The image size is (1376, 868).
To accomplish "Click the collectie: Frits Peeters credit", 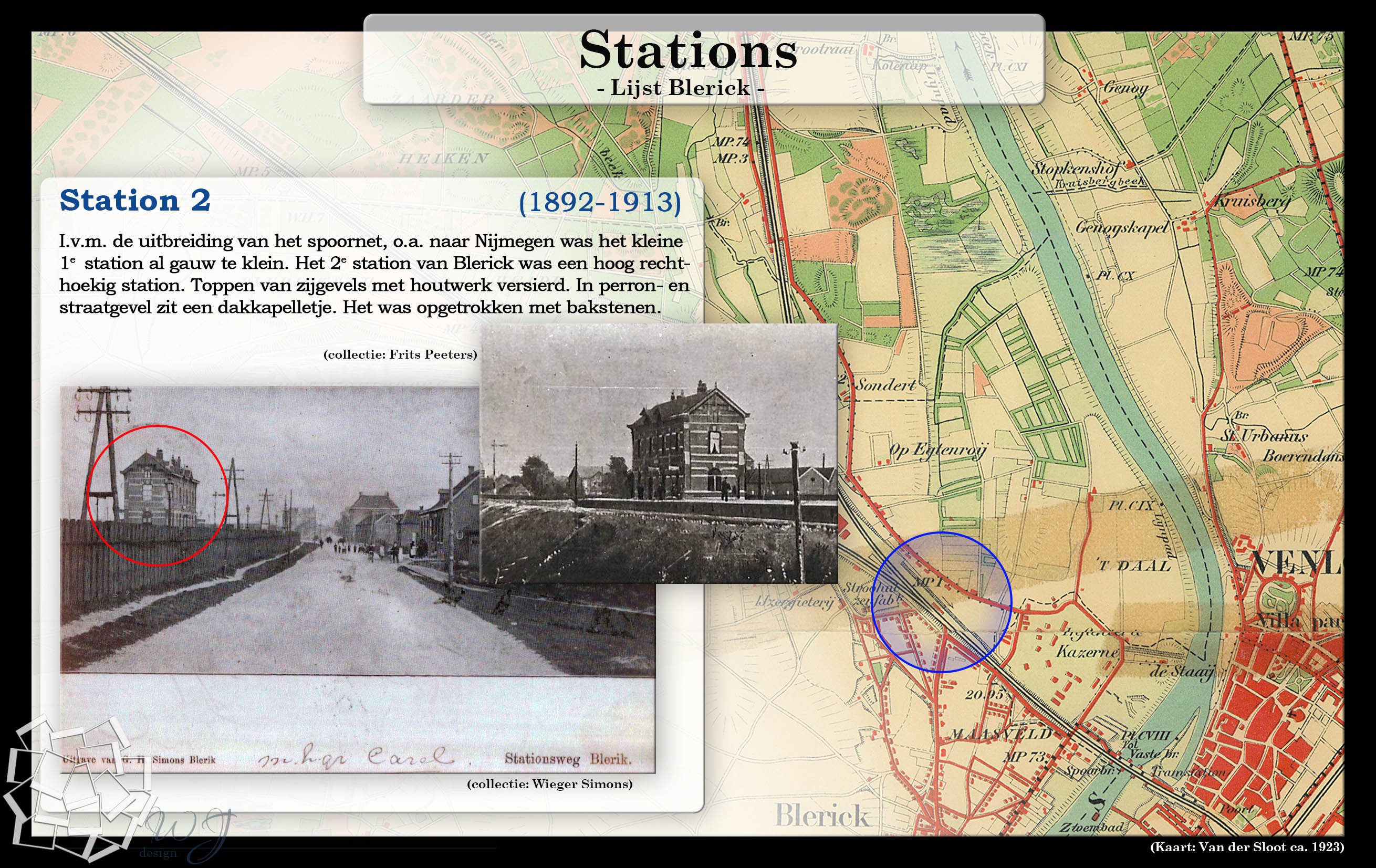I will 400,354.
